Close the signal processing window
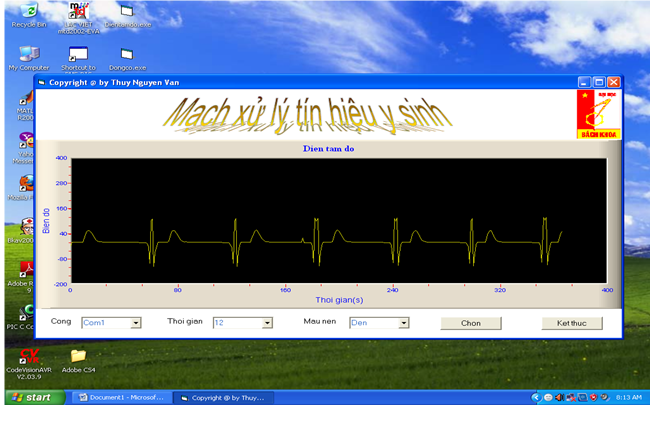The width and height of the screenshot is (651, 421). click(614, 82)
